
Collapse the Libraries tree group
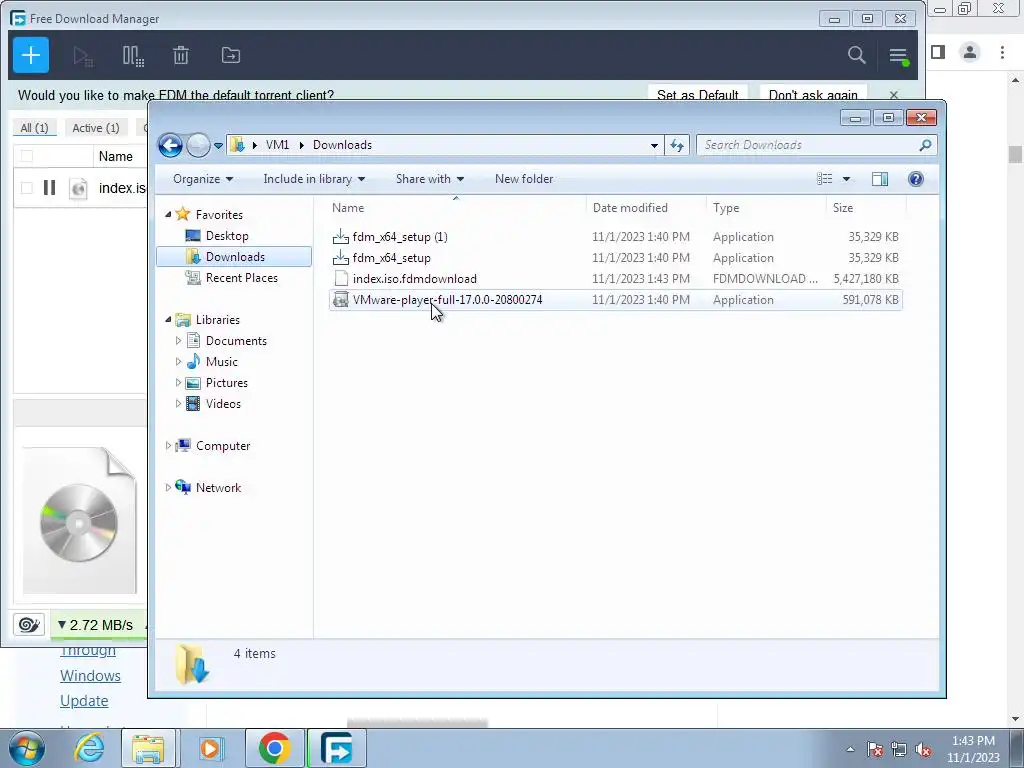pos(168,319)
